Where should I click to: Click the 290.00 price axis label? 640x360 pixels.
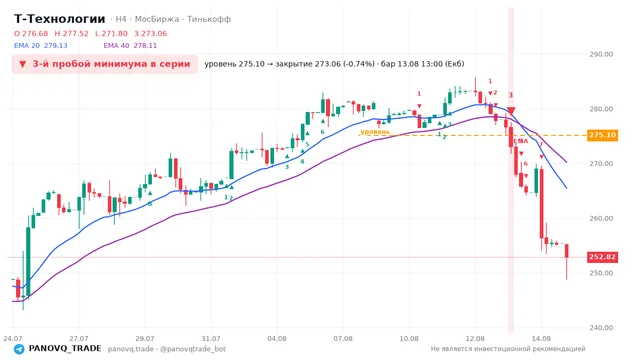(601, 54)
